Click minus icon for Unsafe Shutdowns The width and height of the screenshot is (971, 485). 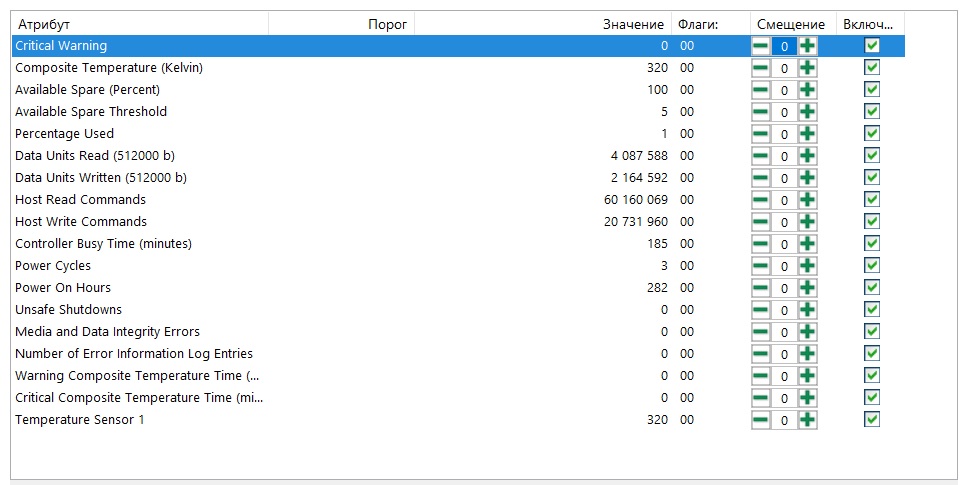click(x=761, y=310)
